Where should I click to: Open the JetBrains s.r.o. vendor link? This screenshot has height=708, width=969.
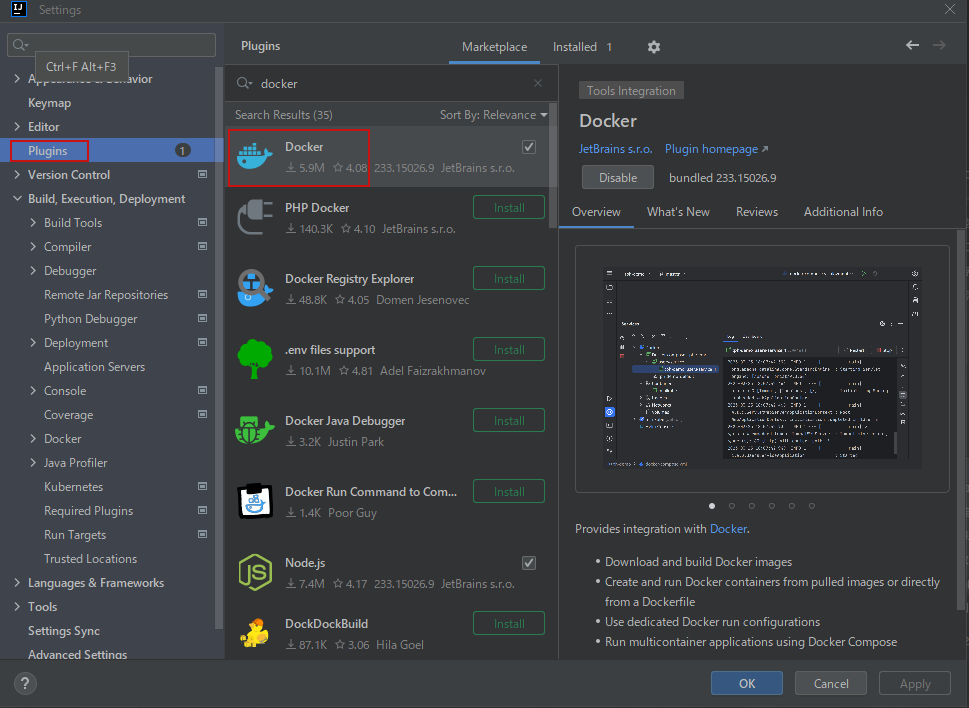[616, 149]
